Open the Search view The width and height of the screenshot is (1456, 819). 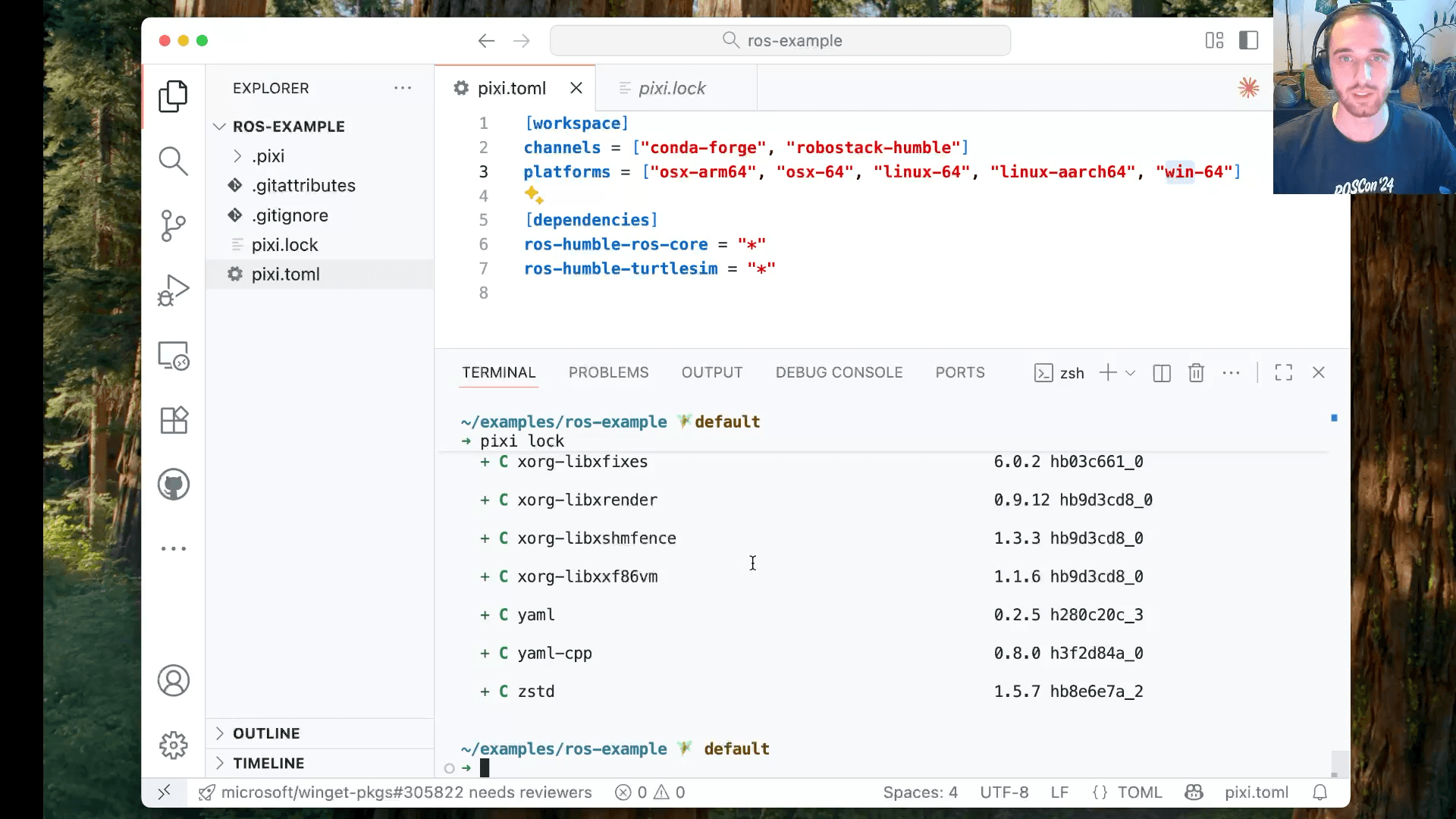pyautogui.click(x=173, y=161)
